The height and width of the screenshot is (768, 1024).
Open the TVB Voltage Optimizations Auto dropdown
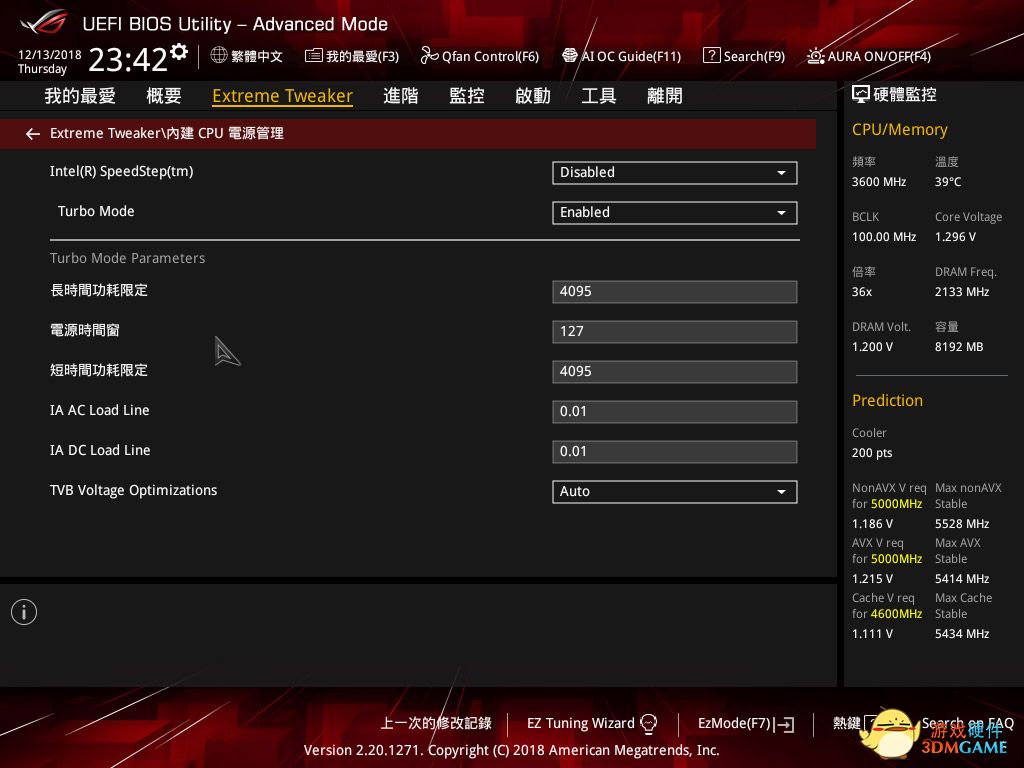click(675, 492)
